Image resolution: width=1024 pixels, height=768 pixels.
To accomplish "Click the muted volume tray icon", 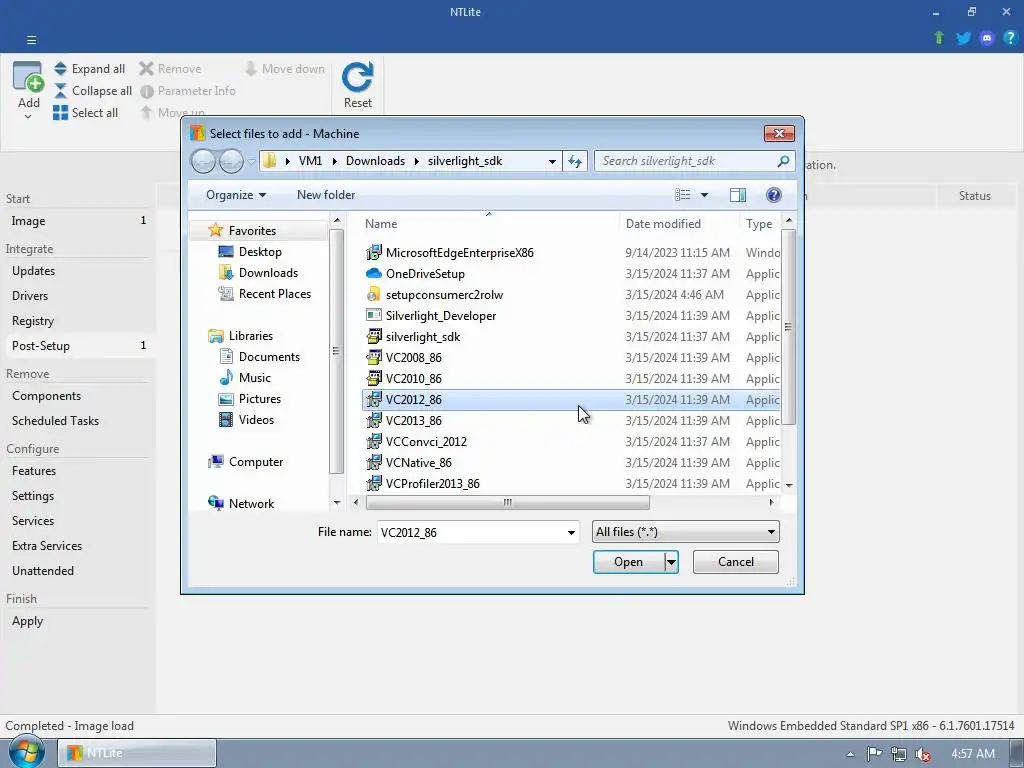I will tap(923, 754).
